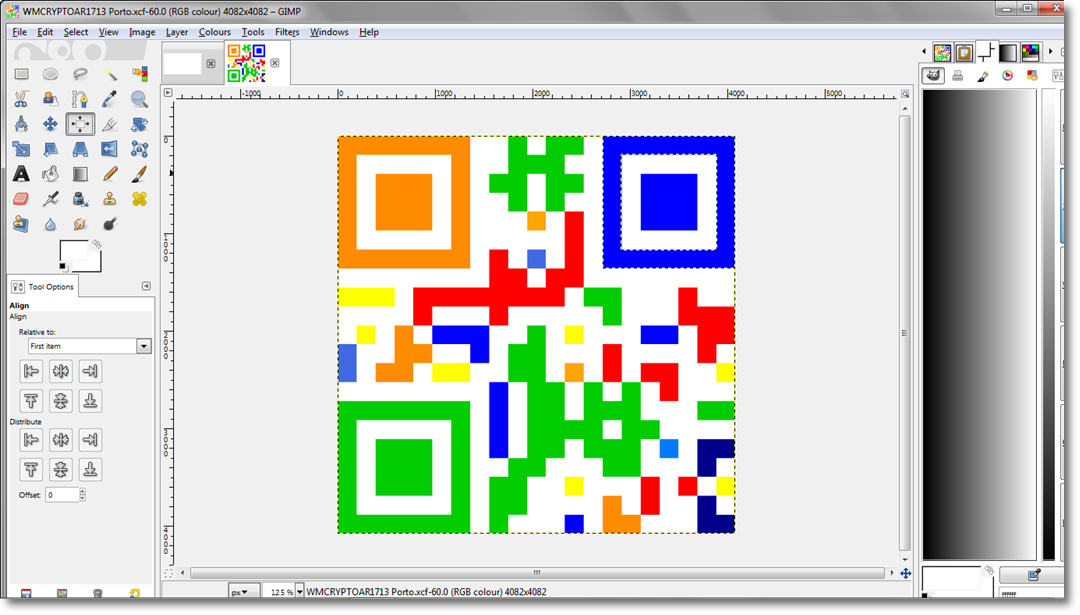Open the File menu
This screenshot has width=1080, height=615.
19,32
